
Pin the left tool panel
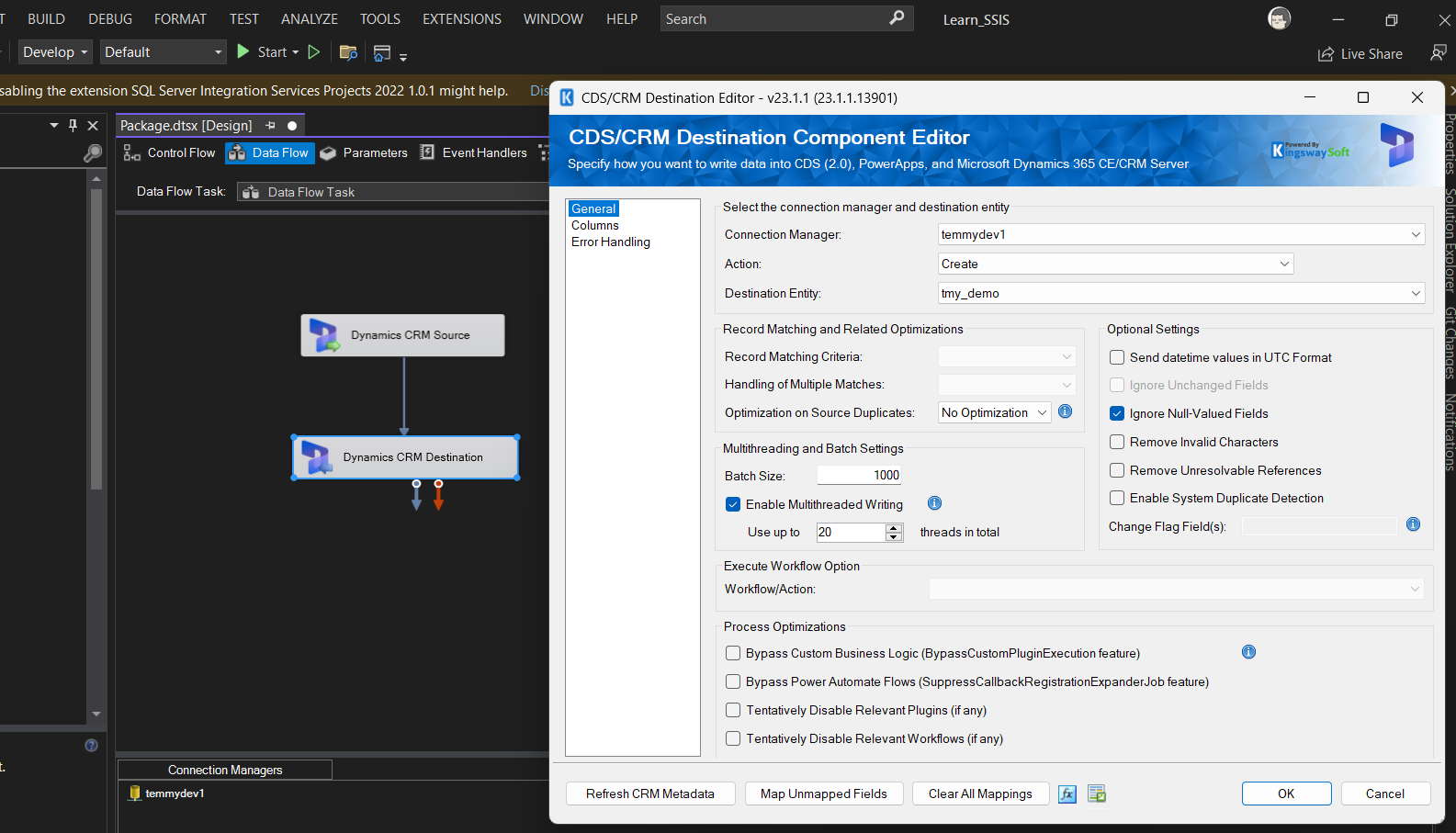(73, 125)
